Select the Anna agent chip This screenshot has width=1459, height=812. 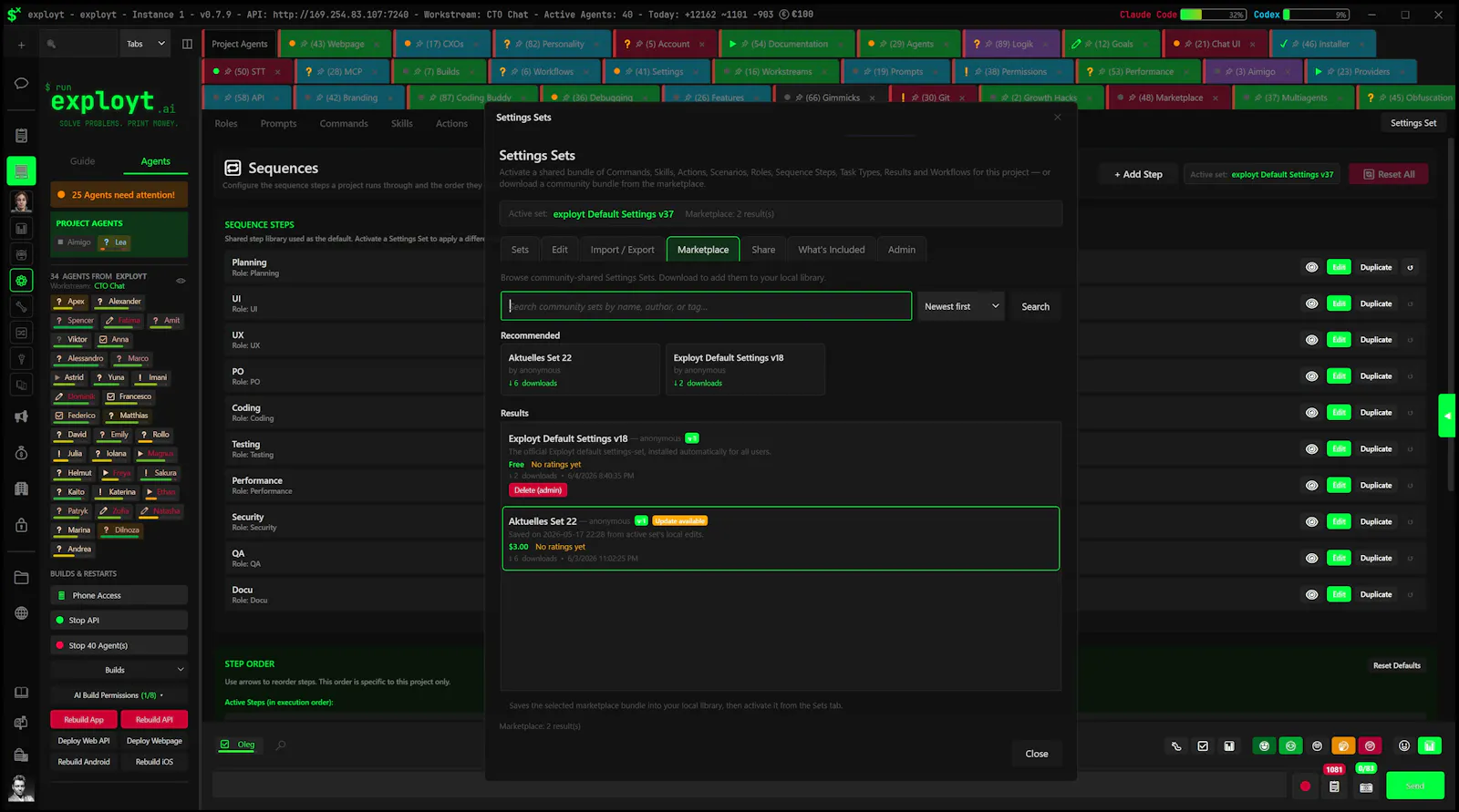[x=114, y=339]
